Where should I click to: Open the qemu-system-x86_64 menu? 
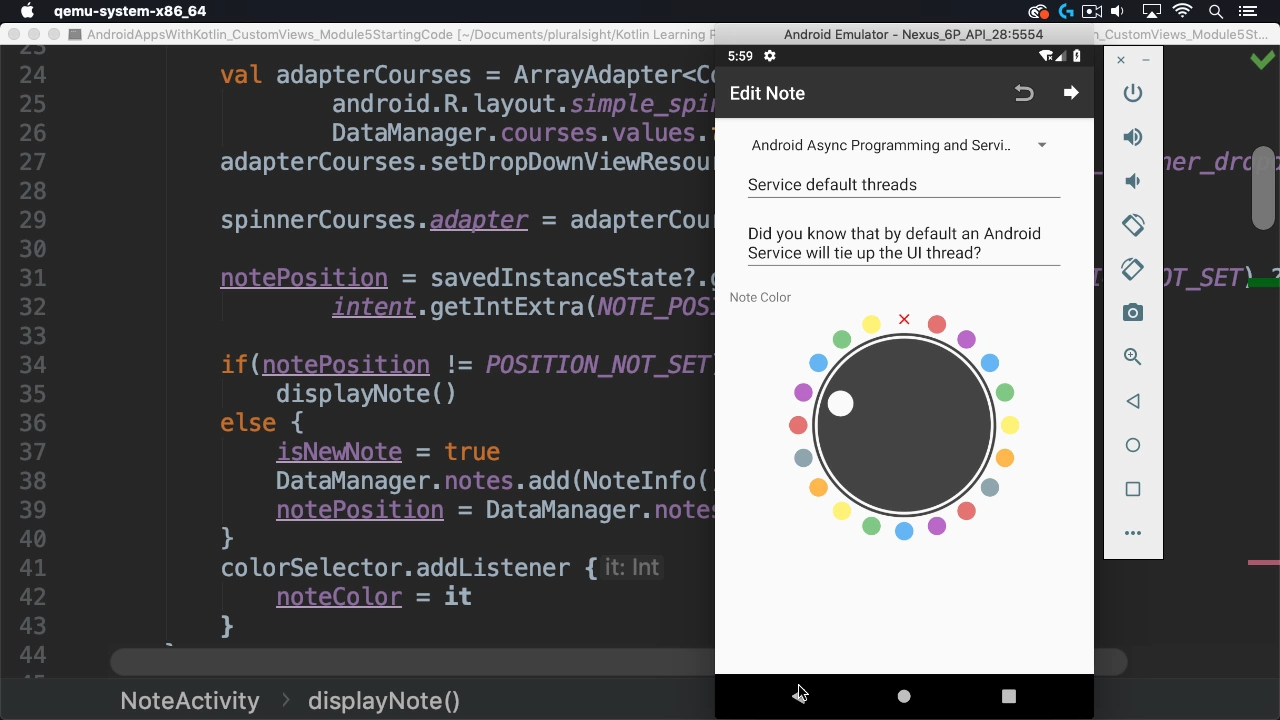point(130,12)
